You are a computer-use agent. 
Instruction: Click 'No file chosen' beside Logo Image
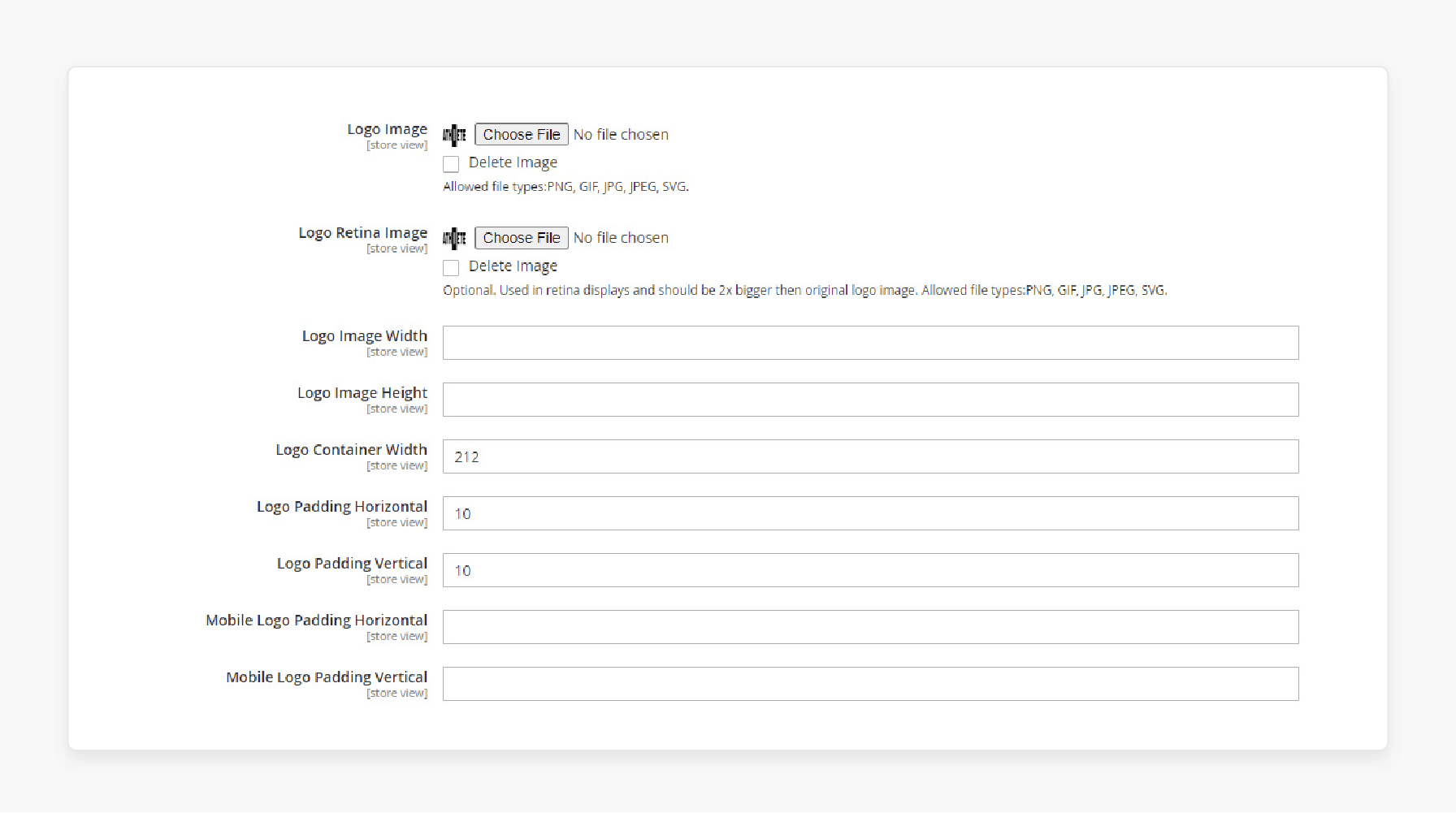click(x=621, y=135)
